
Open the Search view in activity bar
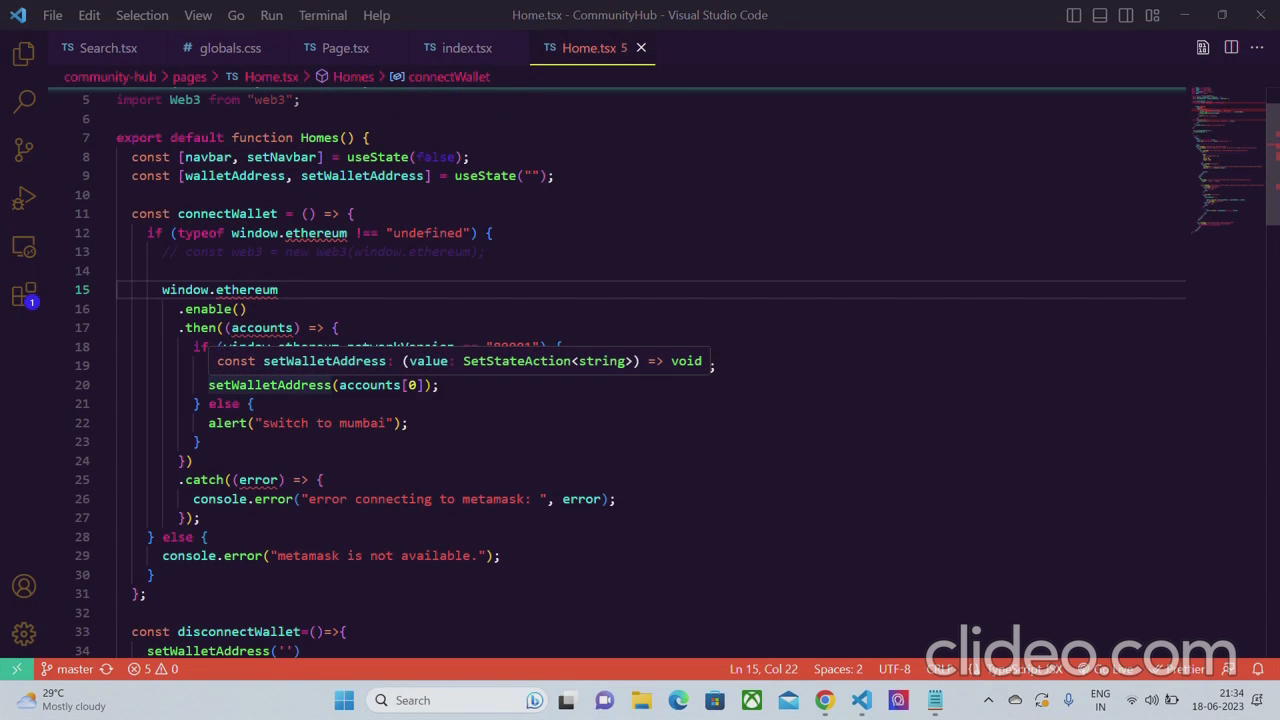point(24,101)
